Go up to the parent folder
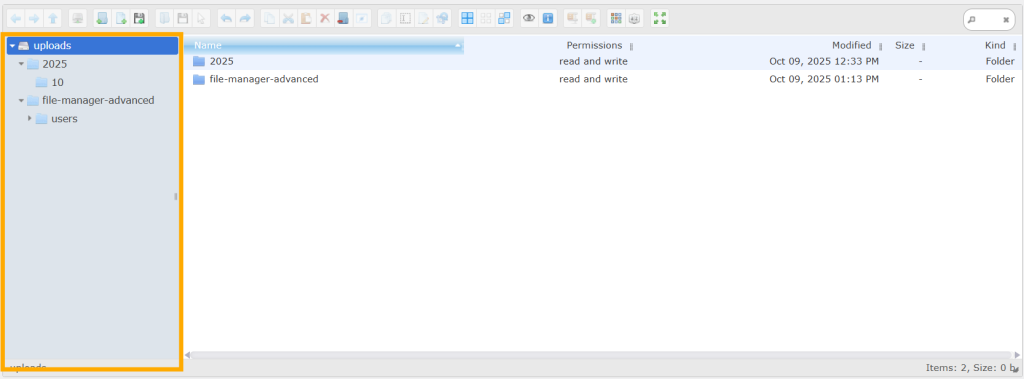The width and height of the screenshot is (1024, 379). (x=53, y=19)
